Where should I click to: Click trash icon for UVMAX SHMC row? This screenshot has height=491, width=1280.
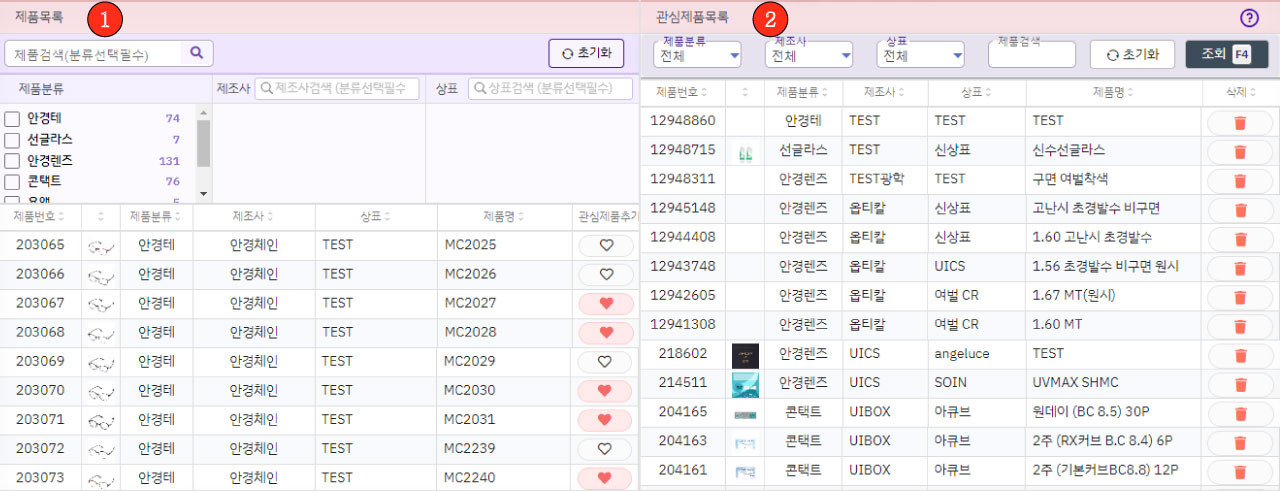pyautogui.click(x=1239, y=383)
